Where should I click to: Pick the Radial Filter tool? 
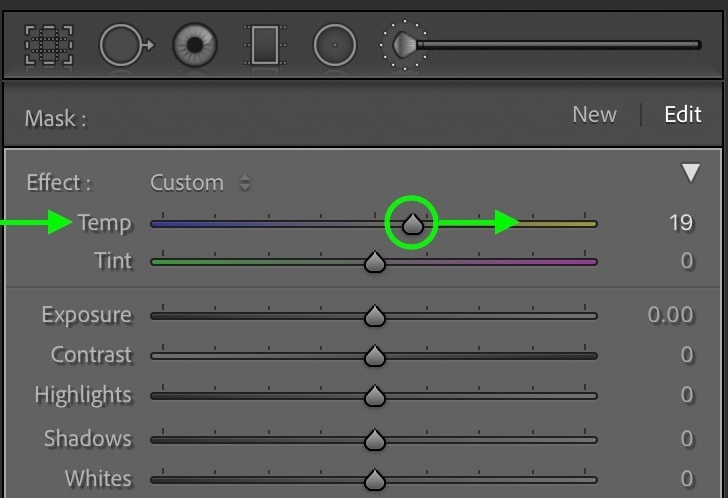point(335,44)
